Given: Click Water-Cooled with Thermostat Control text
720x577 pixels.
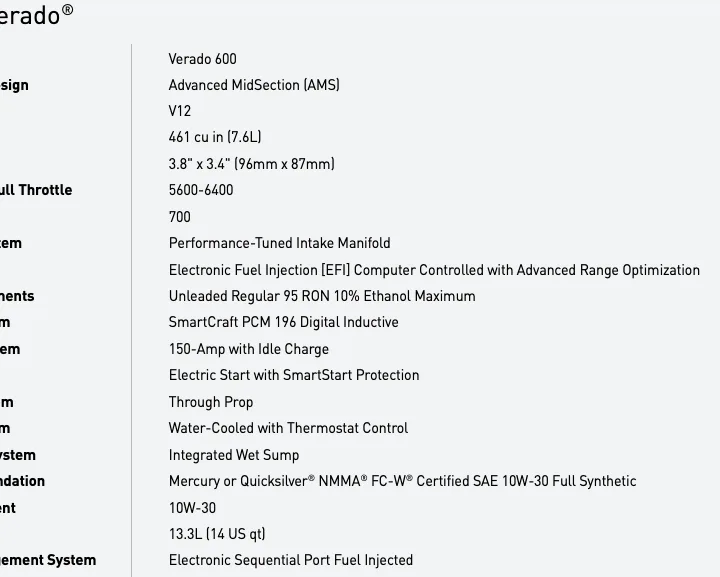Looking at the screenshot, I should [288, 428].
